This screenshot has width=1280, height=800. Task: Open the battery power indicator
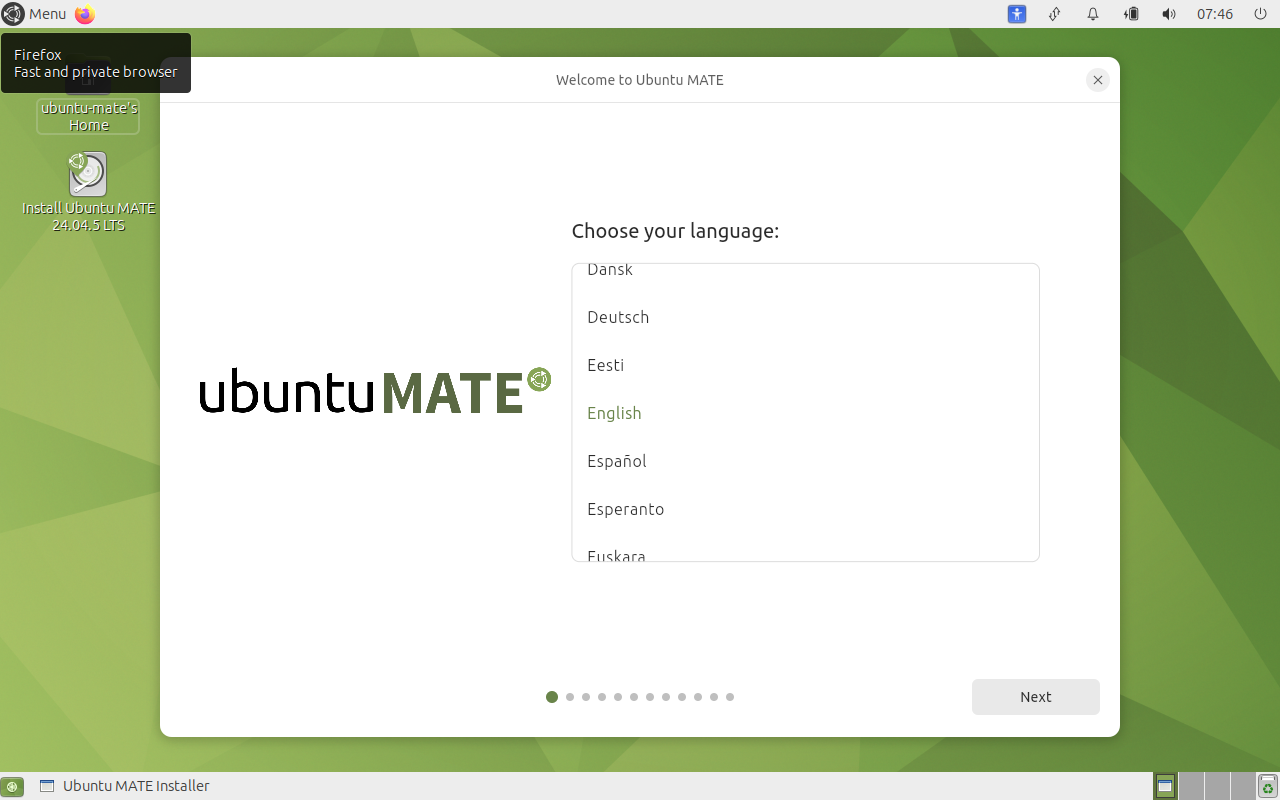(x=1131, y=14)
